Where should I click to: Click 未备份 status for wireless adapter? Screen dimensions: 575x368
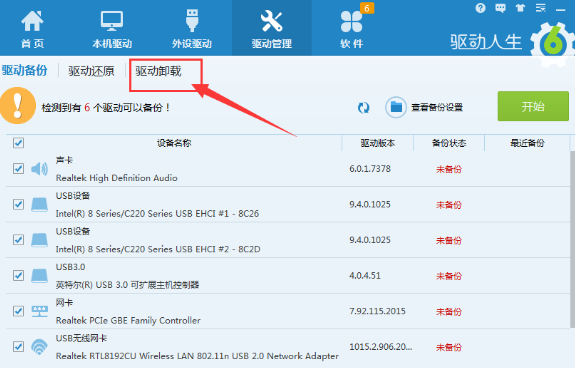tap(449, 347)
